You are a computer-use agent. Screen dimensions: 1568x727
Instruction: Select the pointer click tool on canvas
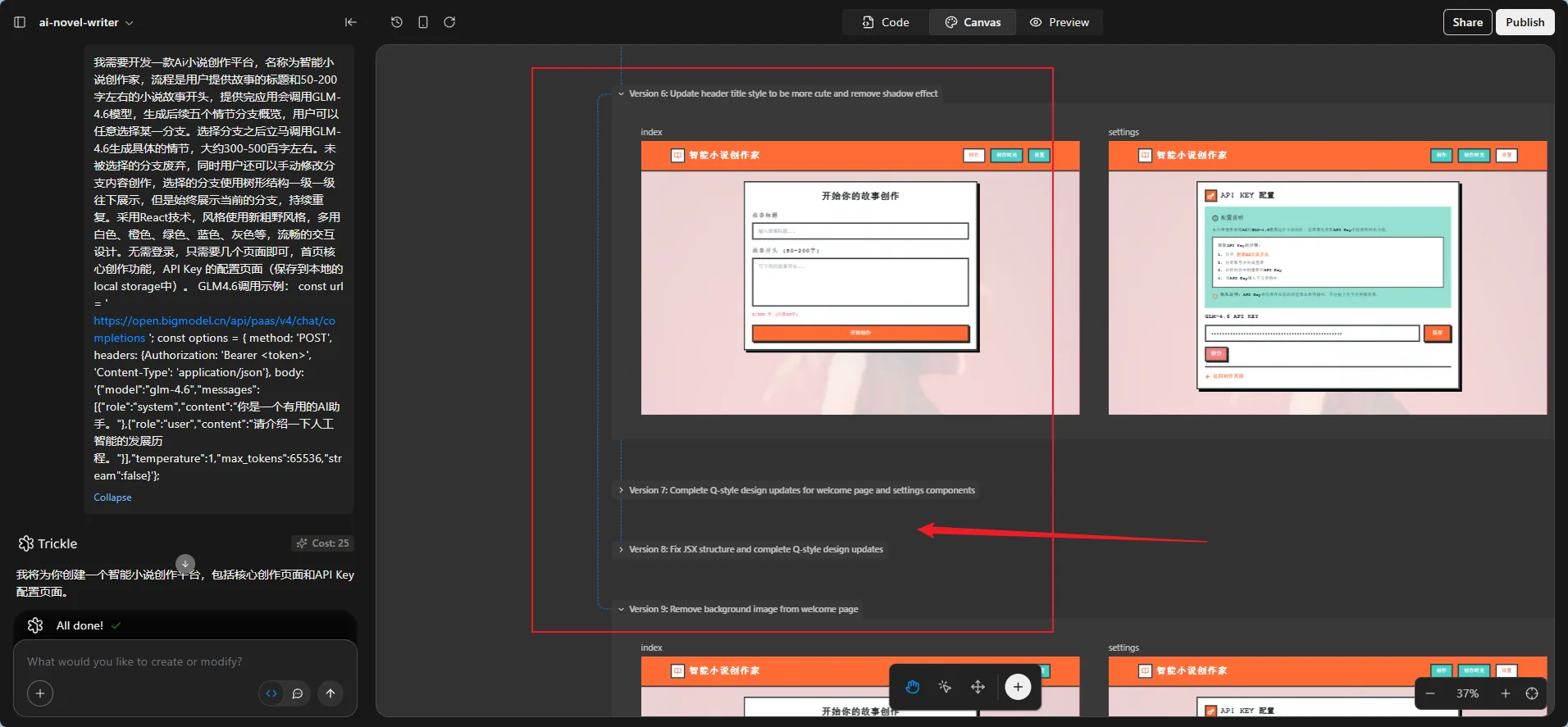(x=945, y=687)
